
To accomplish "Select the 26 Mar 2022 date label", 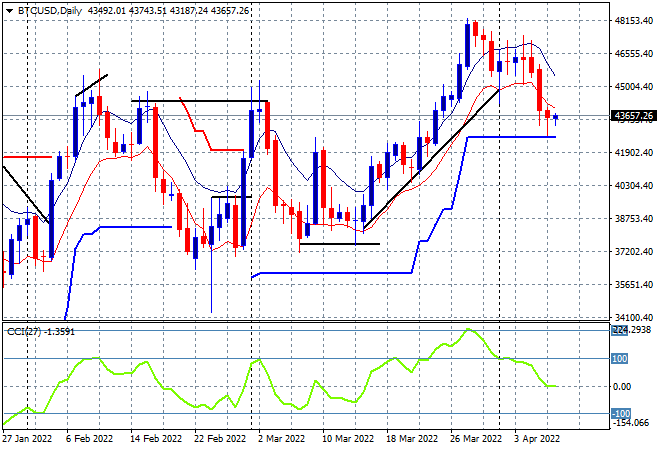I will [x=476, y=439].
